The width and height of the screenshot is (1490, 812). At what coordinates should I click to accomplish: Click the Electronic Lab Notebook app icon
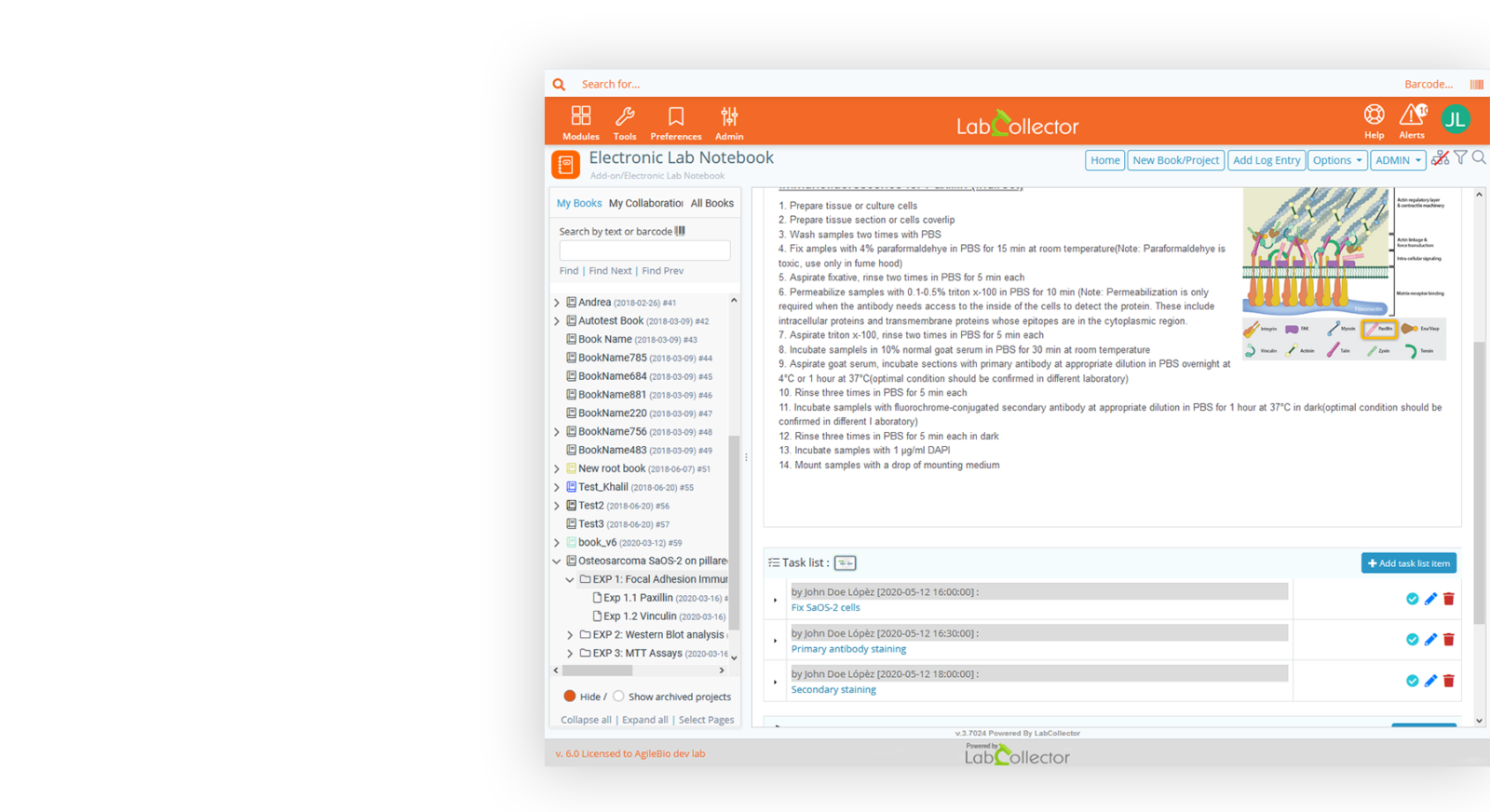click(x=565, y=164)
